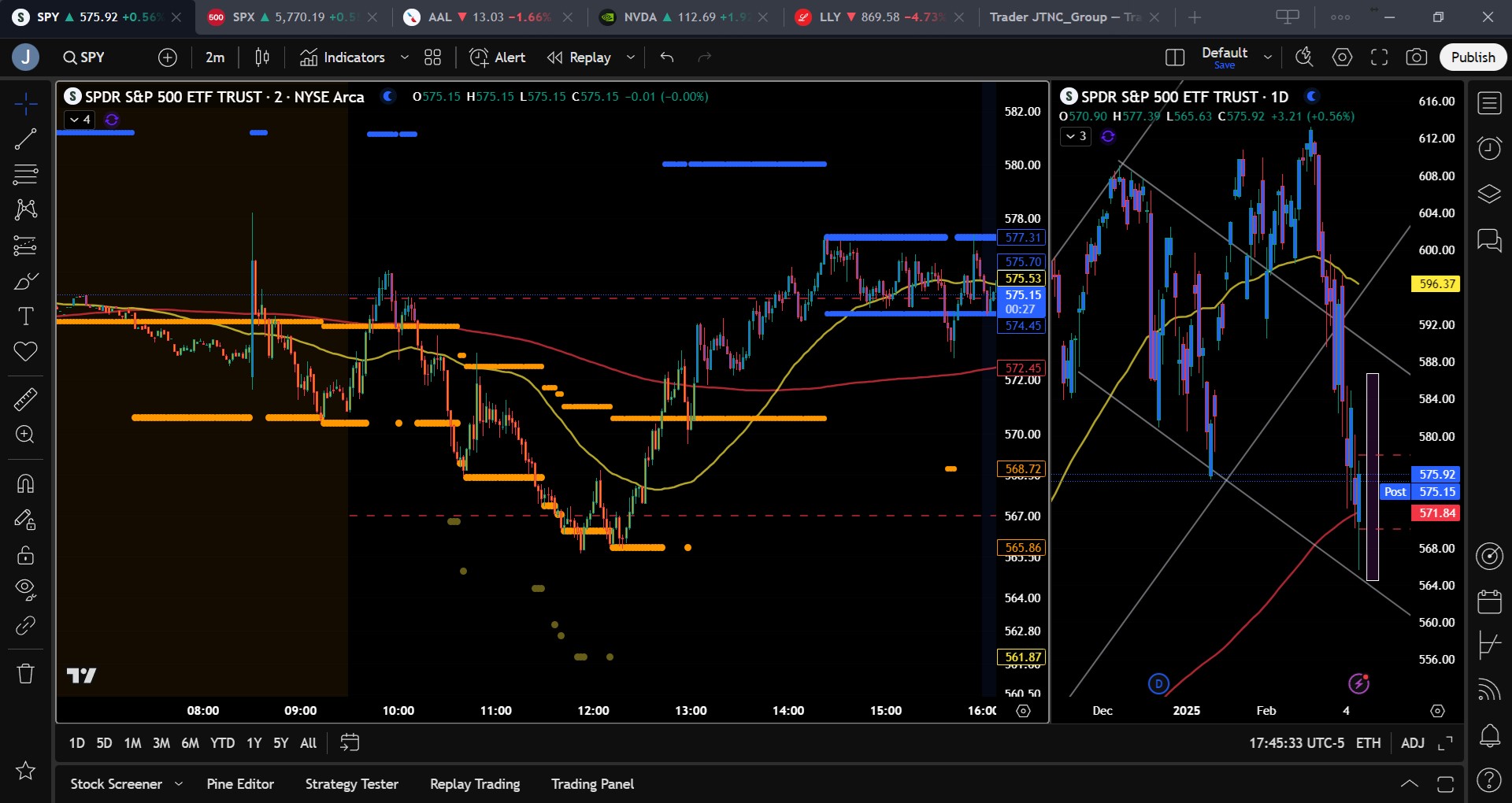The image size is (1512, 803).
Task: Select the ruler measure tool
Action: 25,399
